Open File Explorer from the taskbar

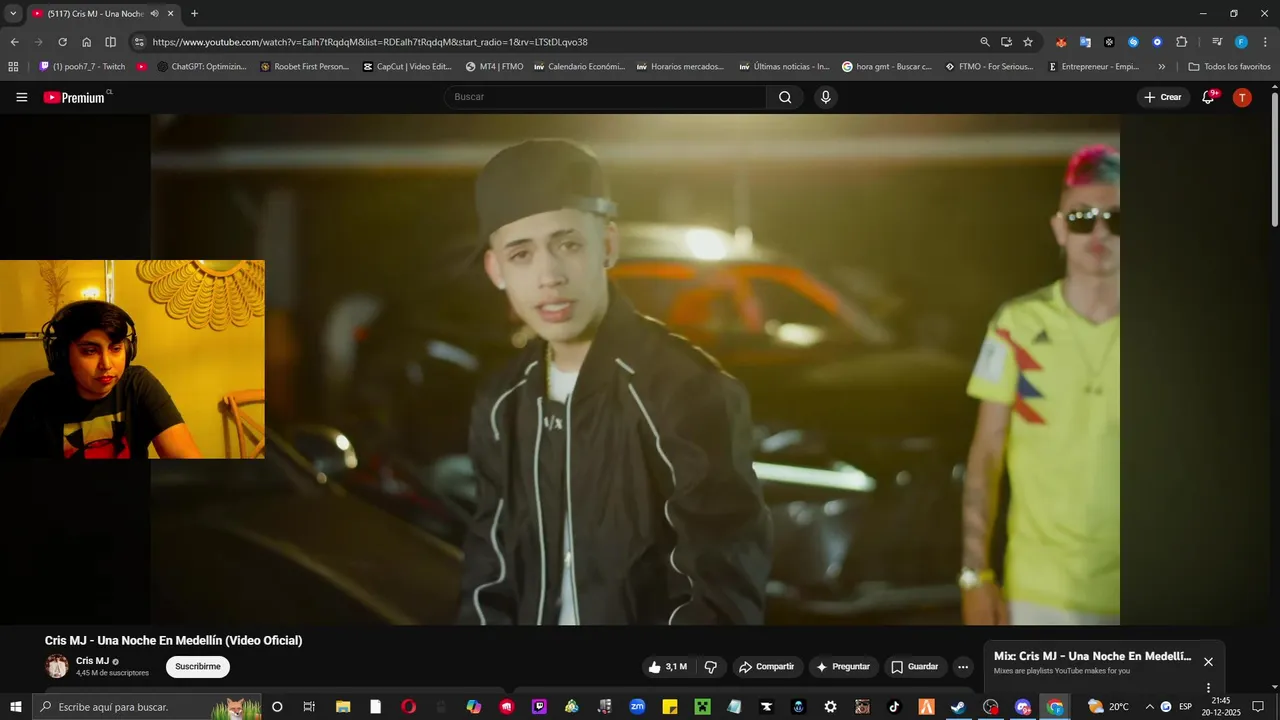[343, 707]
